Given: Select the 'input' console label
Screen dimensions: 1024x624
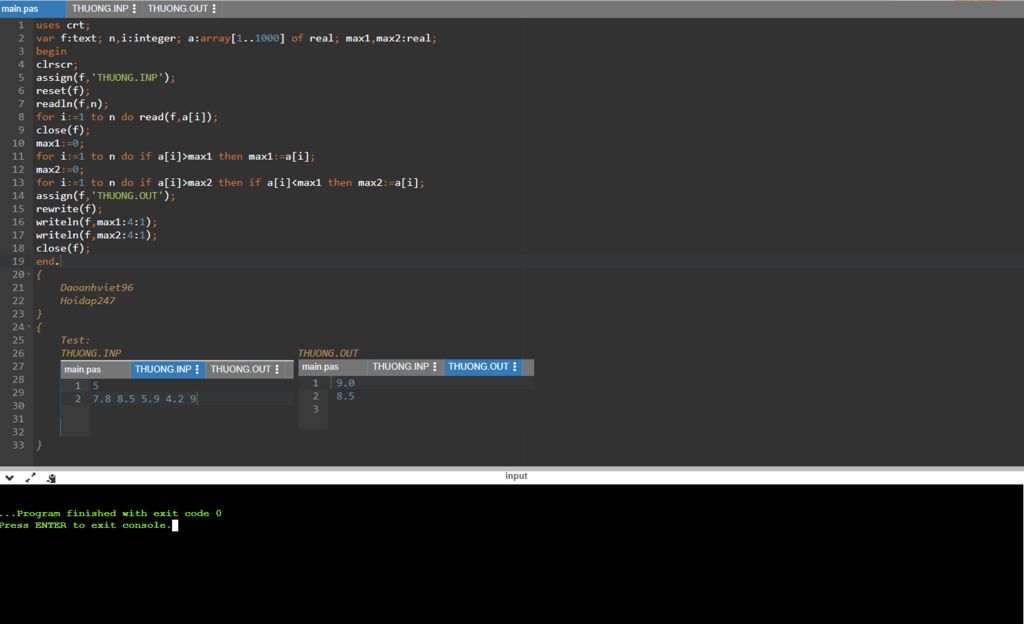Looking at the screenshot, I should (516, 476).
